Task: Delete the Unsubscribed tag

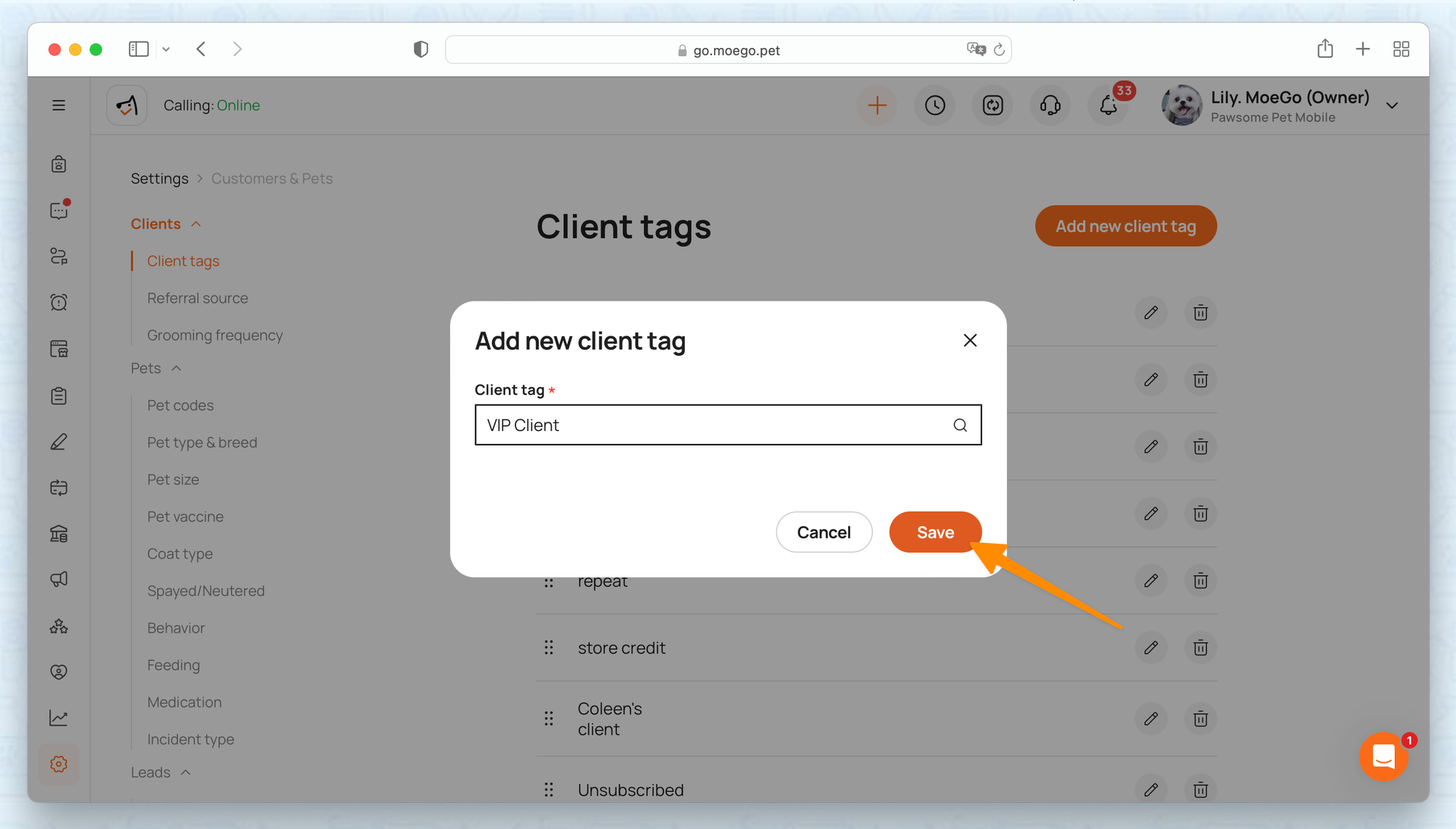Action: [1200, 790]
